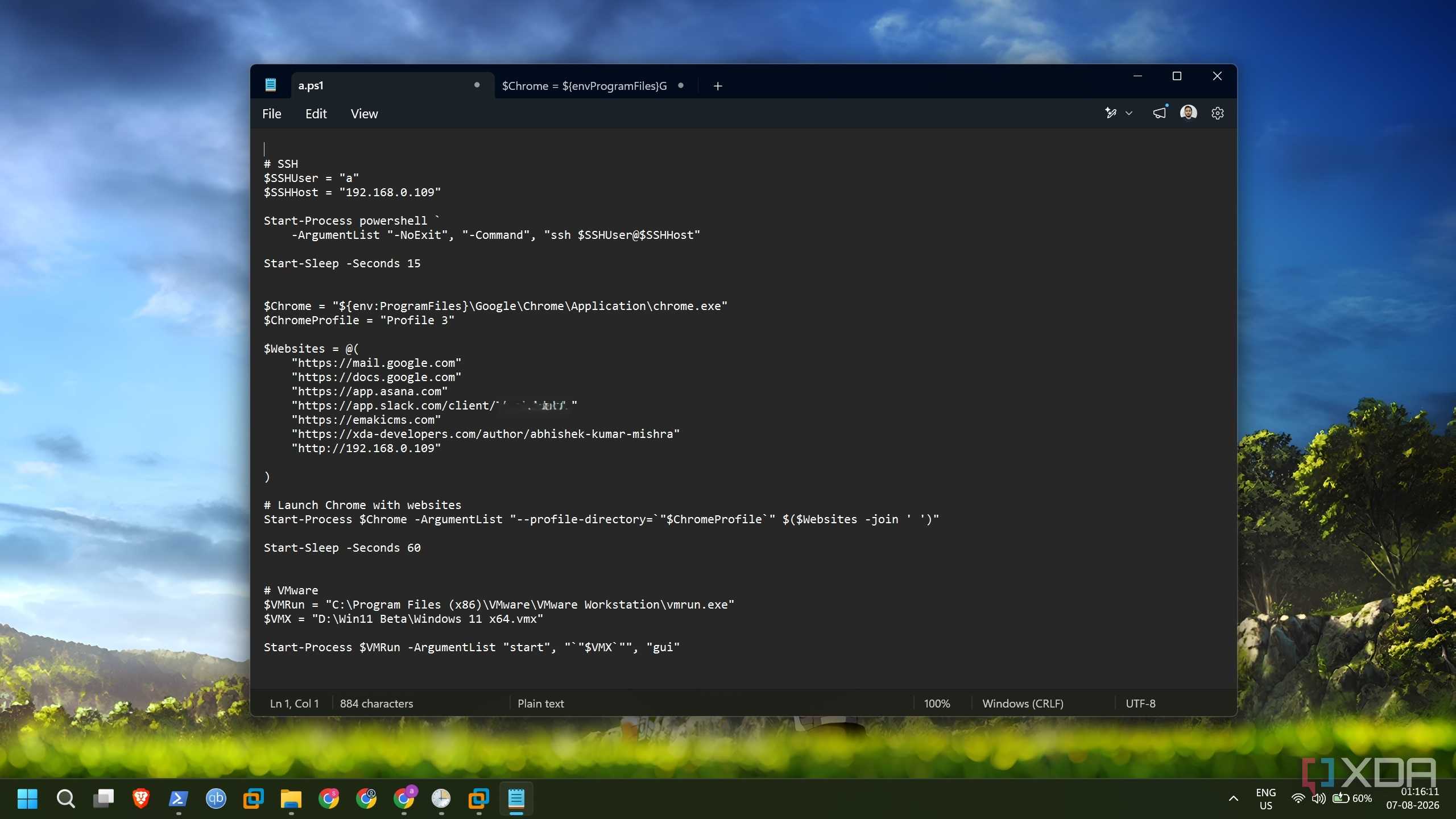
Task: Click the # Launch Chrome with websites comment
Action: 362,505
